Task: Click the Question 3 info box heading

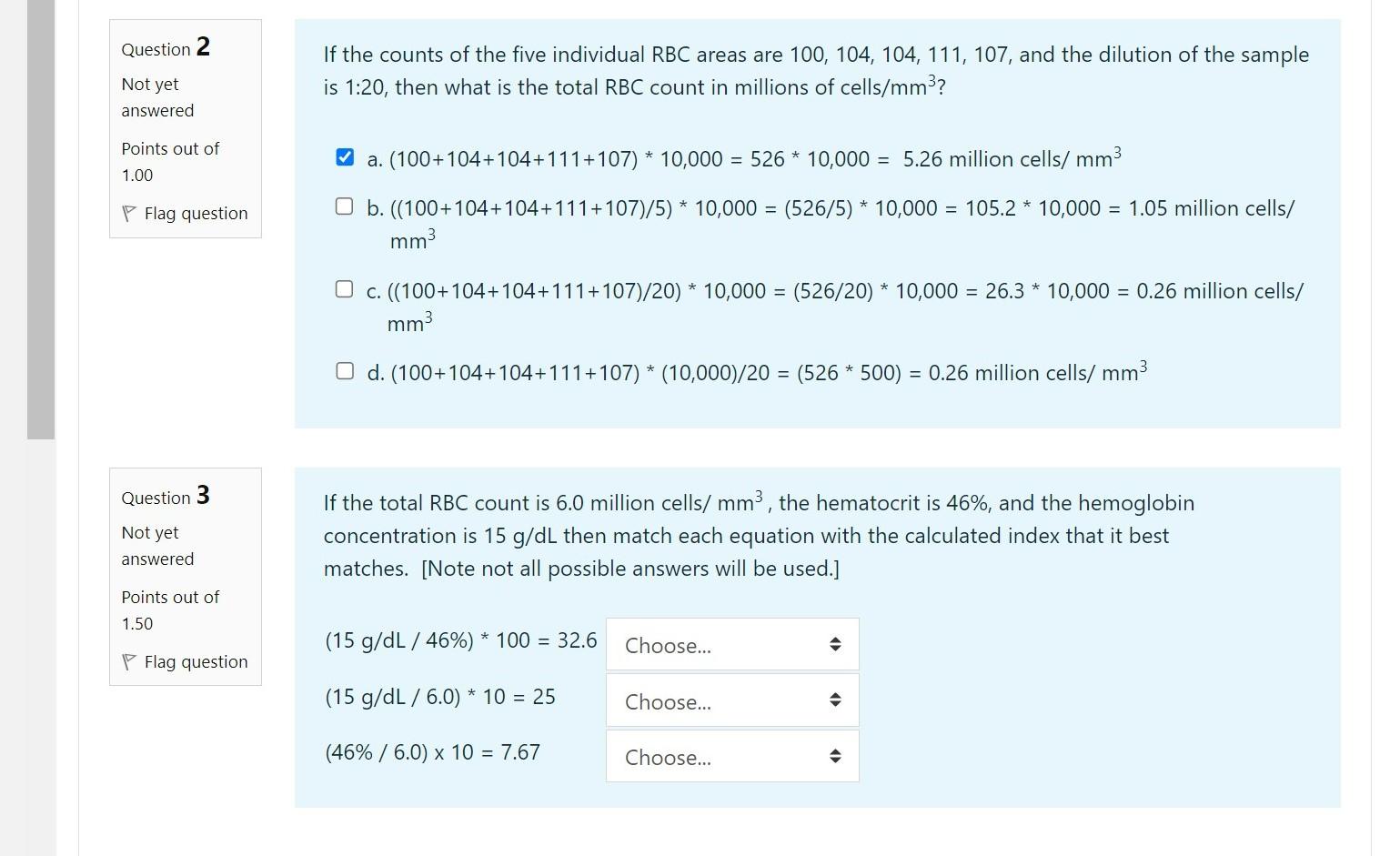Action: pyautogui.click(x=166, y=496)
